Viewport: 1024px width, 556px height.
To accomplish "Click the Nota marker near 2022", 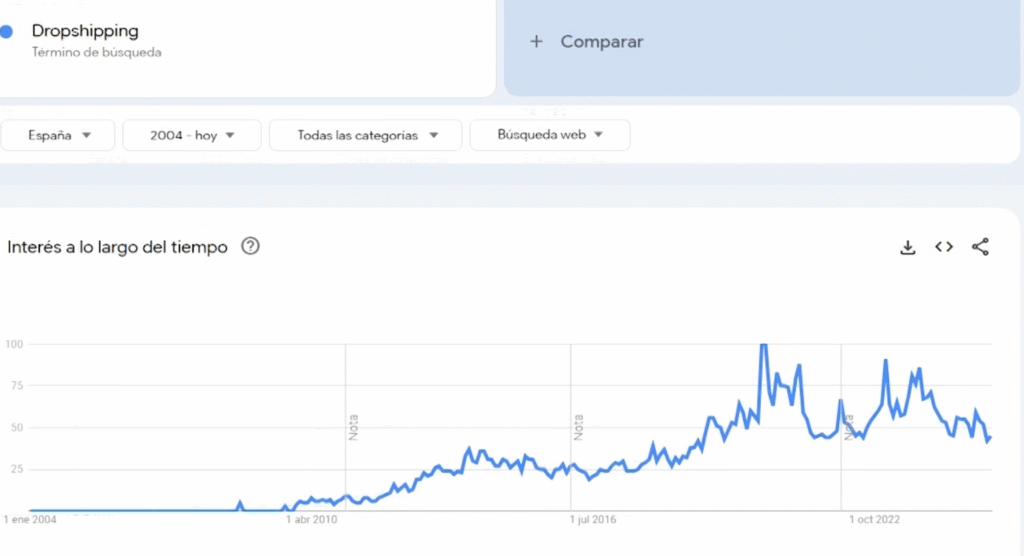I will [848, 427].
